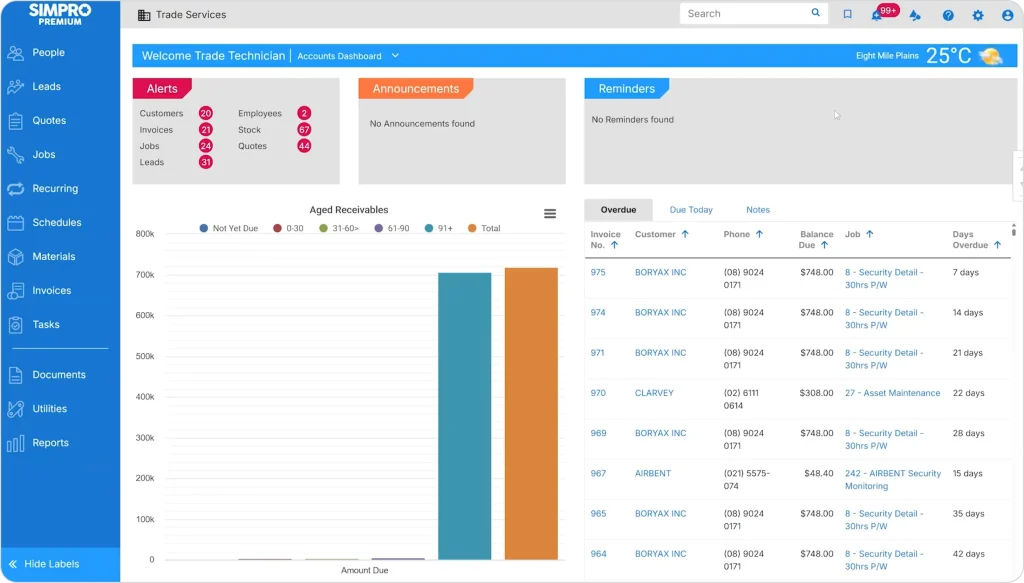Click the bookmark icon beside search

coord(847,14)
